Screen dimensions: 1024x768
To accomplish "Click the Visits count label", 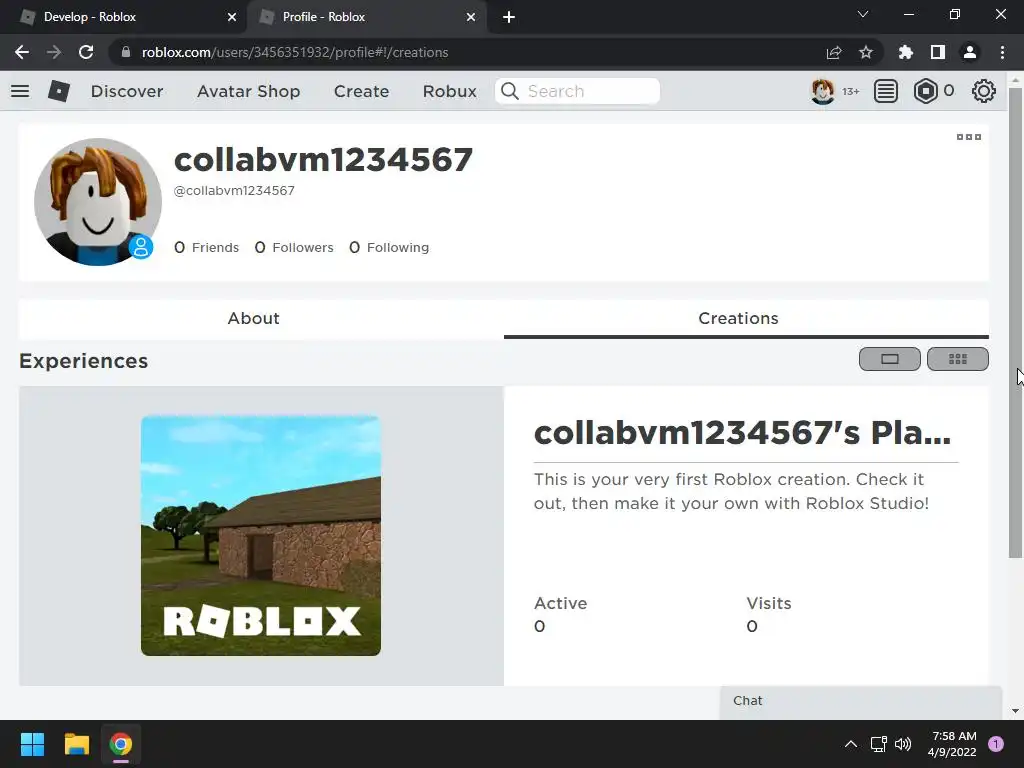I will pos(769,603).
